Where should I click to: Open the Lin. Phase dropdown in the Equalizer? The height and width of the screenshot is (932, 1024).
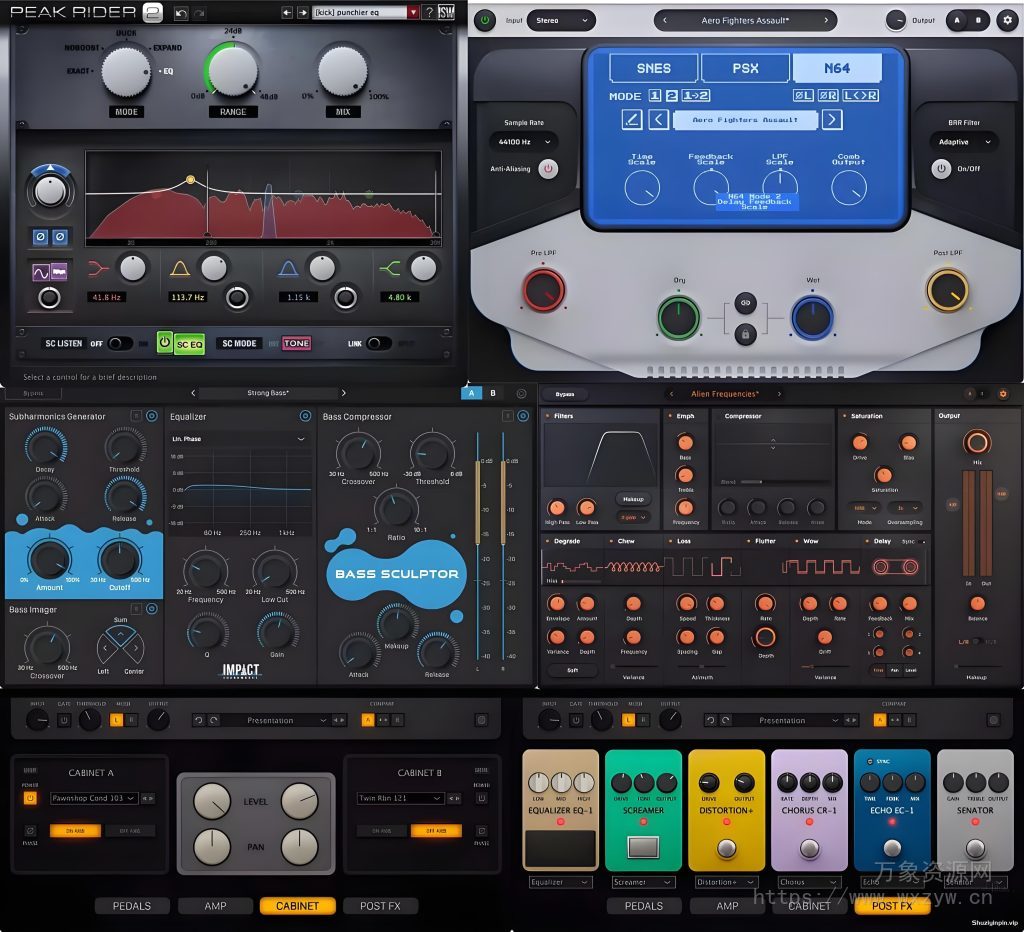[x=240, y=437]
